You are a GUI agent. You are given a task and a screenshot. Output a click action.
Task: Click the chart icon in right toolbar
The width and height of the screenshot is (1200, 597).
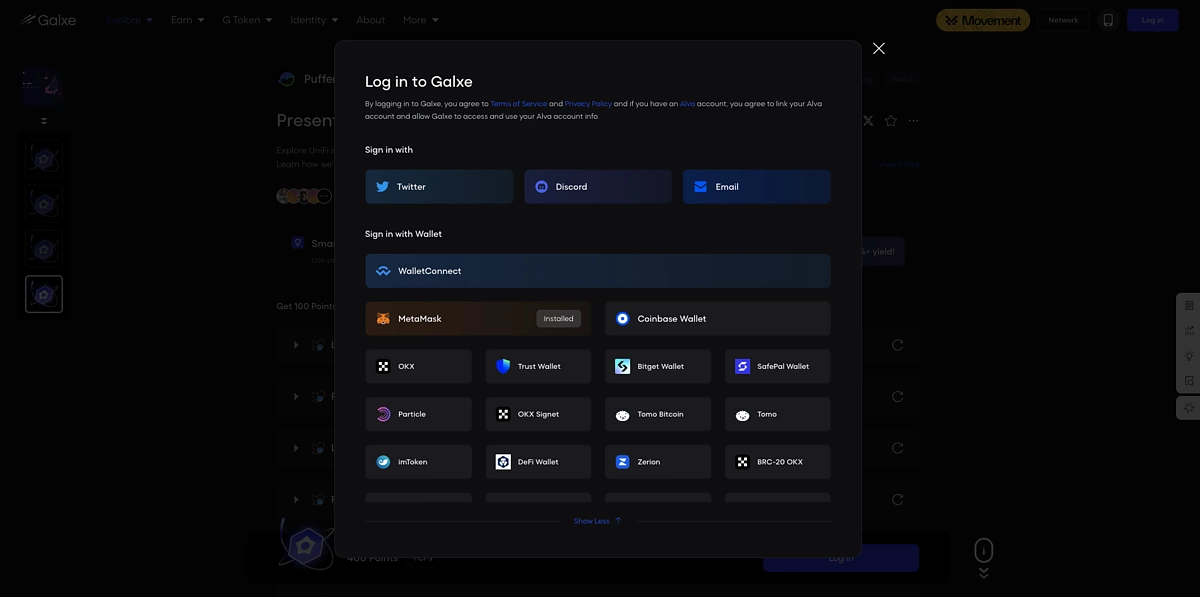[x=1189, y=331]
